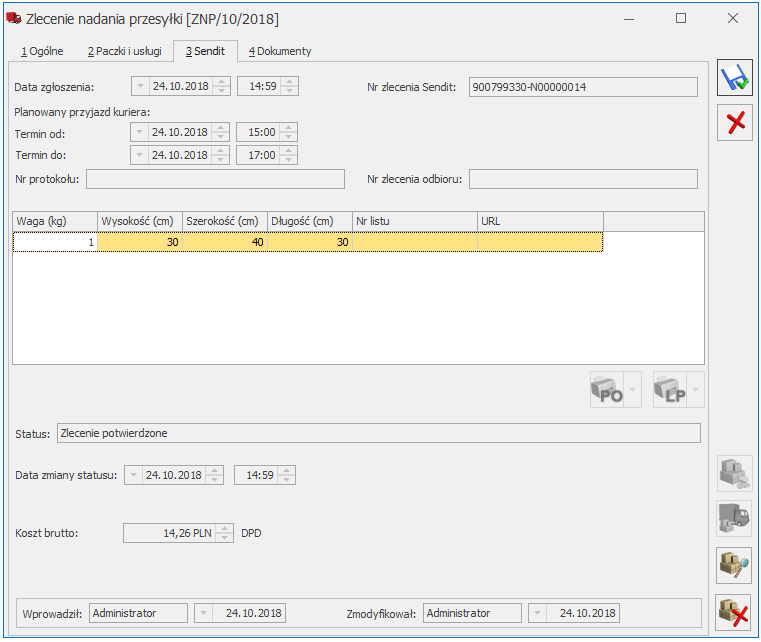Open the Data zmiany statusu date dropdown
This screenshot has width=761, height=642.
133,475
